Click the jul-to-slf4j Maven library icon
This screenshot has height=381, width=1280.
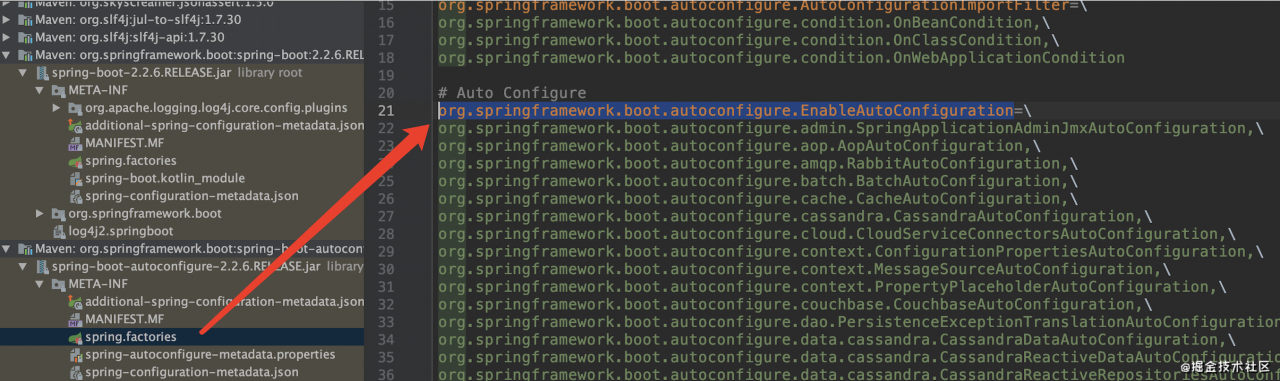click(26, 20)
